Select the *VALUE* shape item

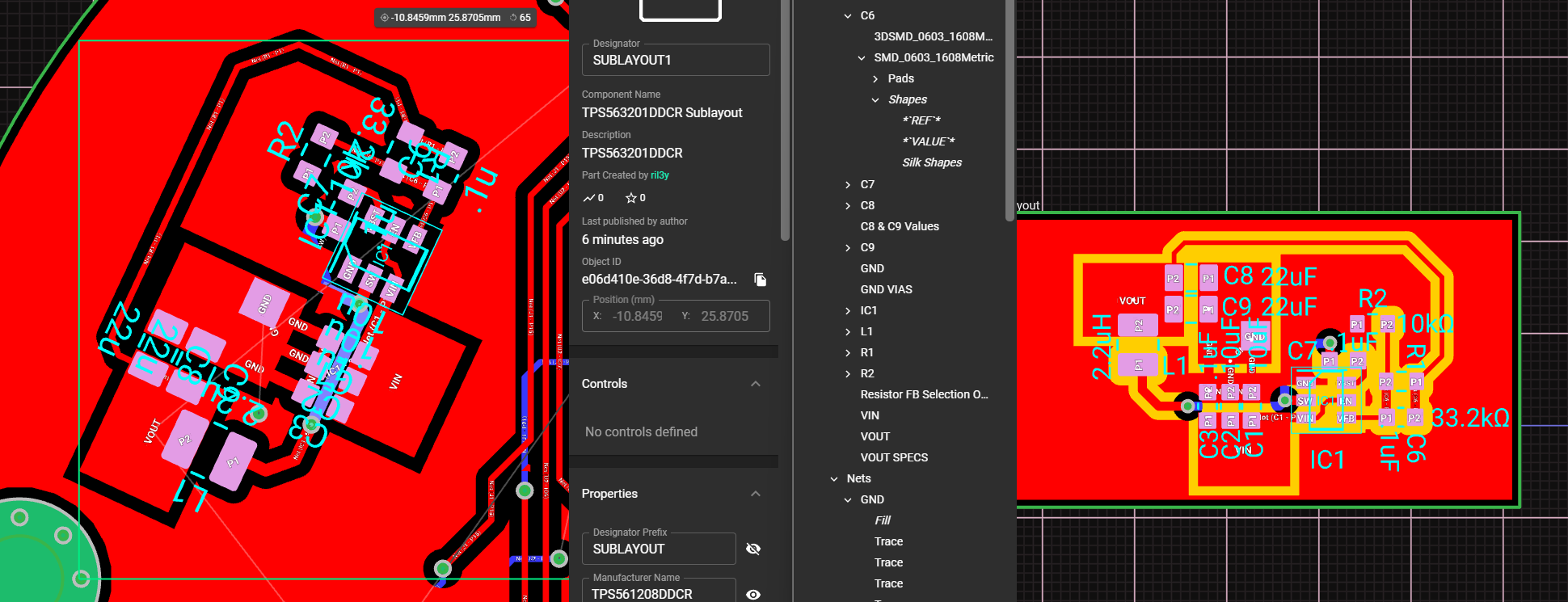click(928, 141)
